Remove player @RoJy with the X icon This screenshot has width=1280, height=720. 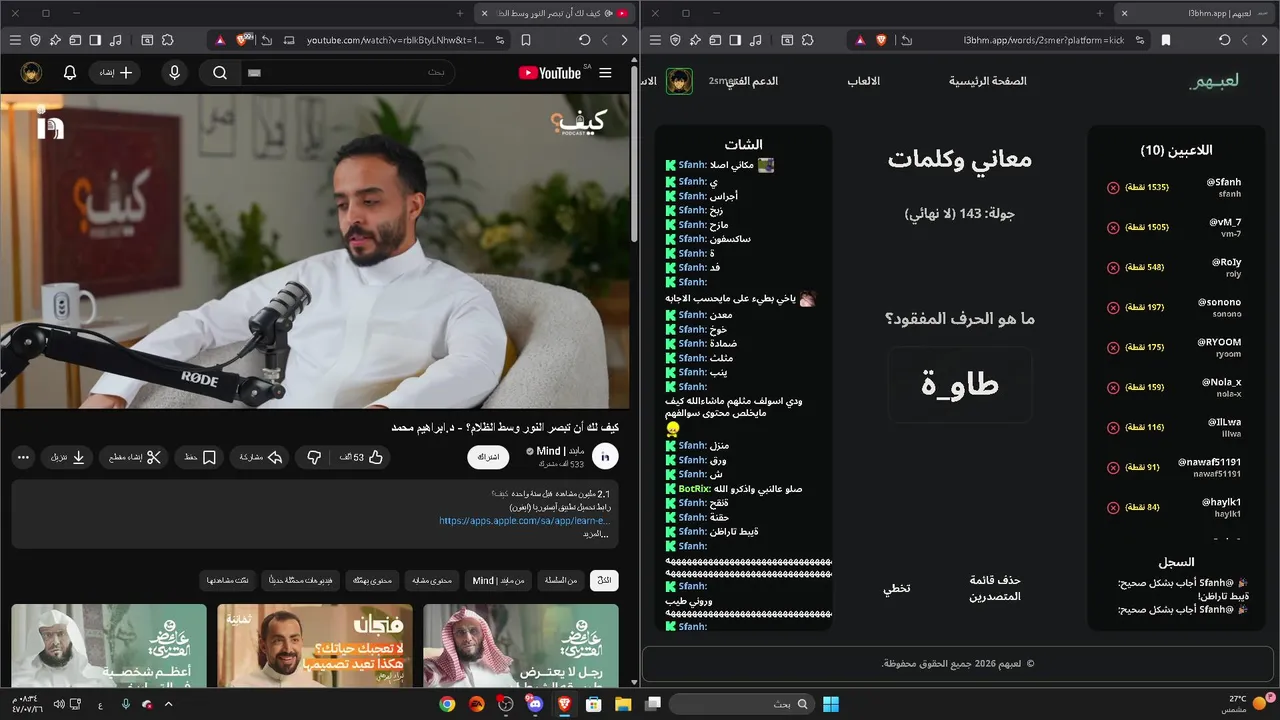pos(1113,268)
